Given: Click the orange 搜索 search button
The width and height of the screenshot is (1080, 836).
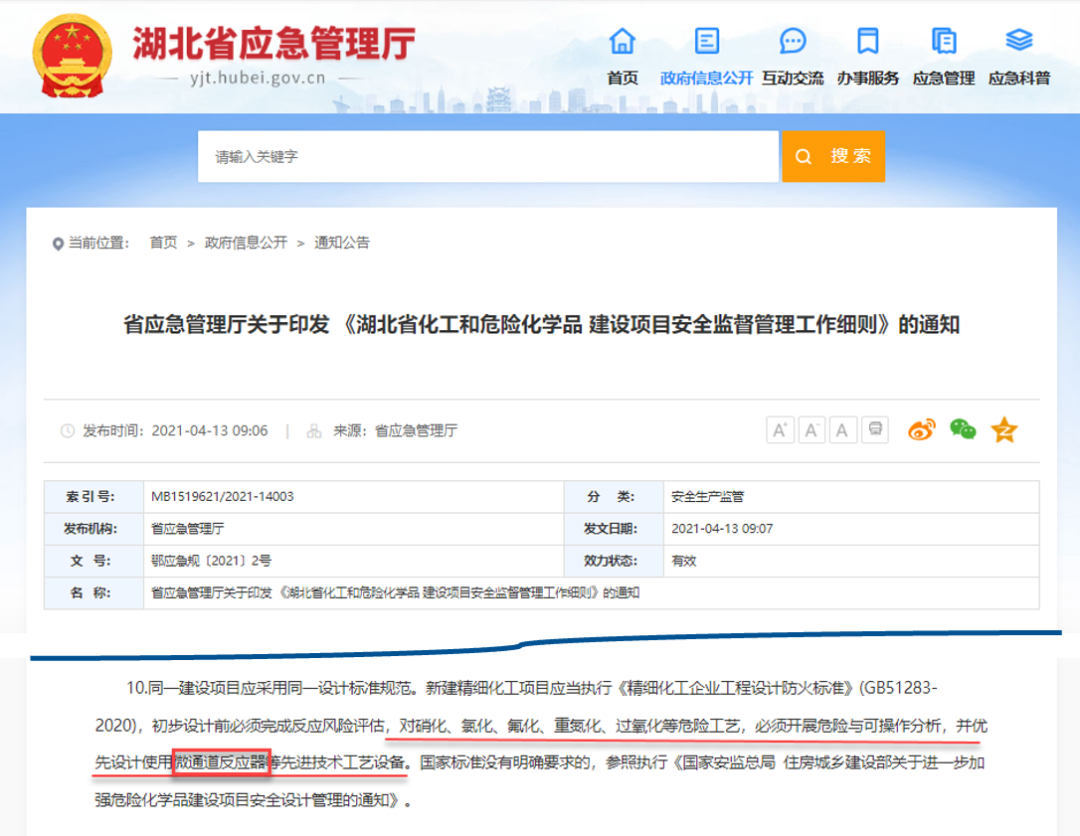Looking at the screenshot, I should coord(833,156).
